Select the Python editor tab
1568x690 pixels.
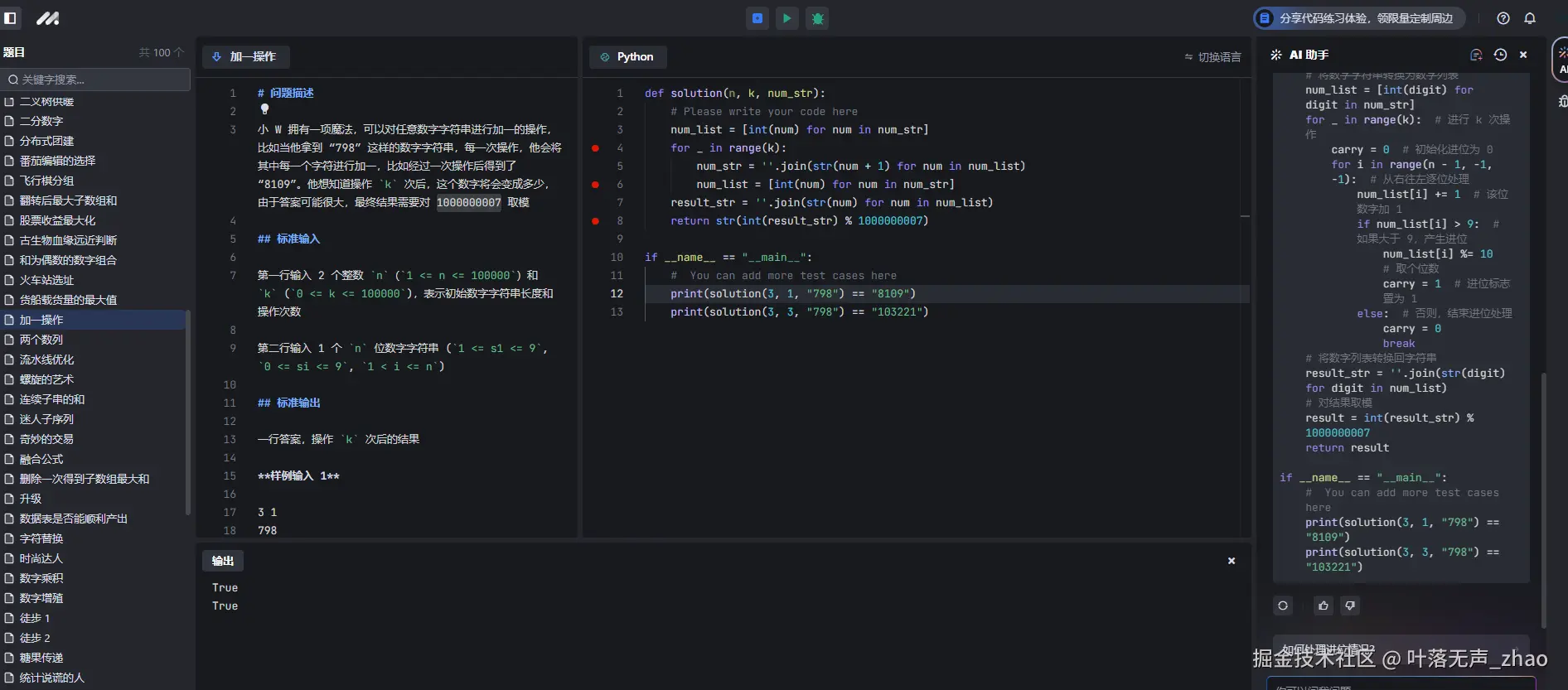coord(627,57)
